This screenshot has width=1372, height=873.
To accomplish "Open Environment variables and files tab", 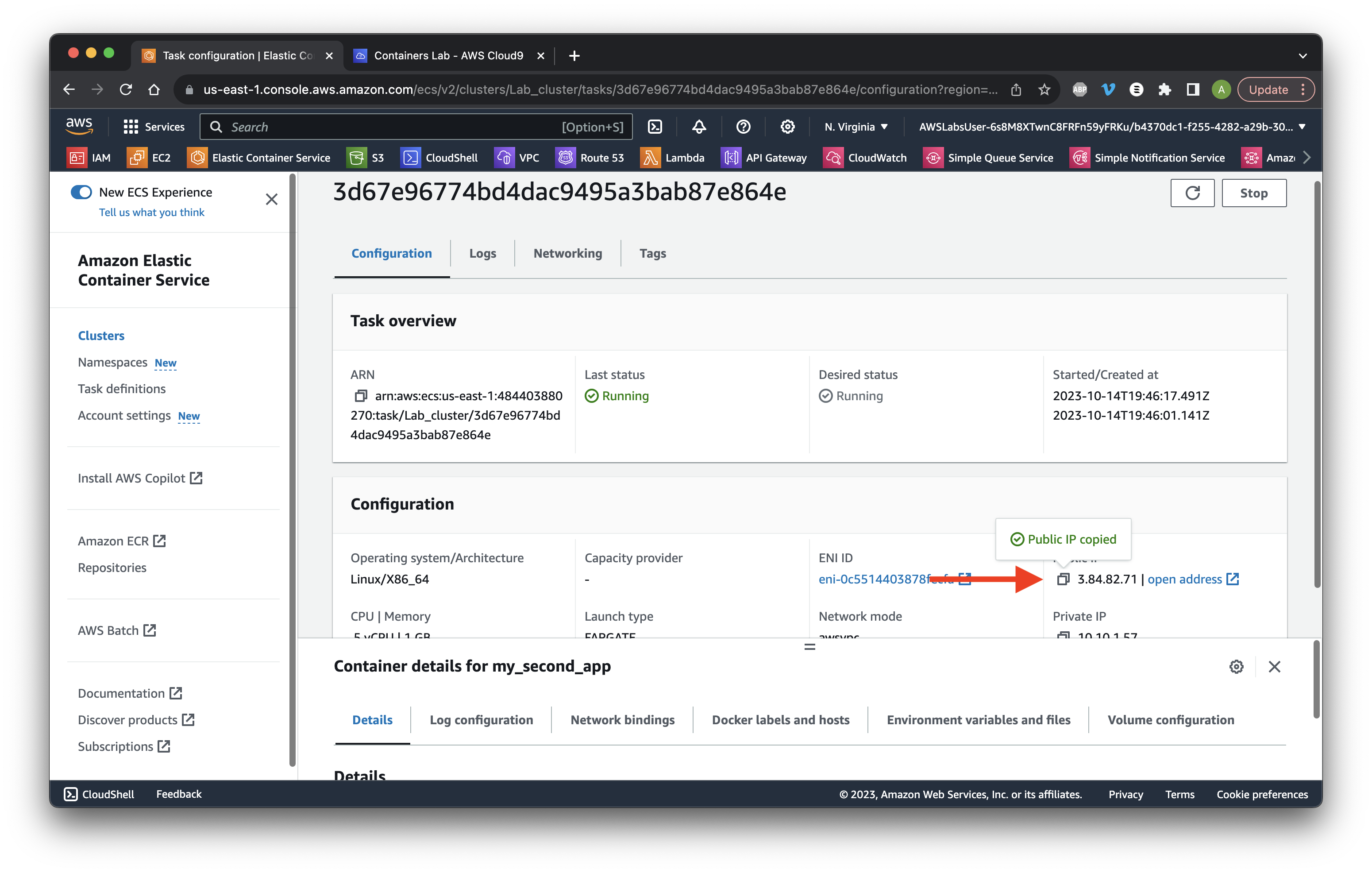I will click(x=978, y=720).
